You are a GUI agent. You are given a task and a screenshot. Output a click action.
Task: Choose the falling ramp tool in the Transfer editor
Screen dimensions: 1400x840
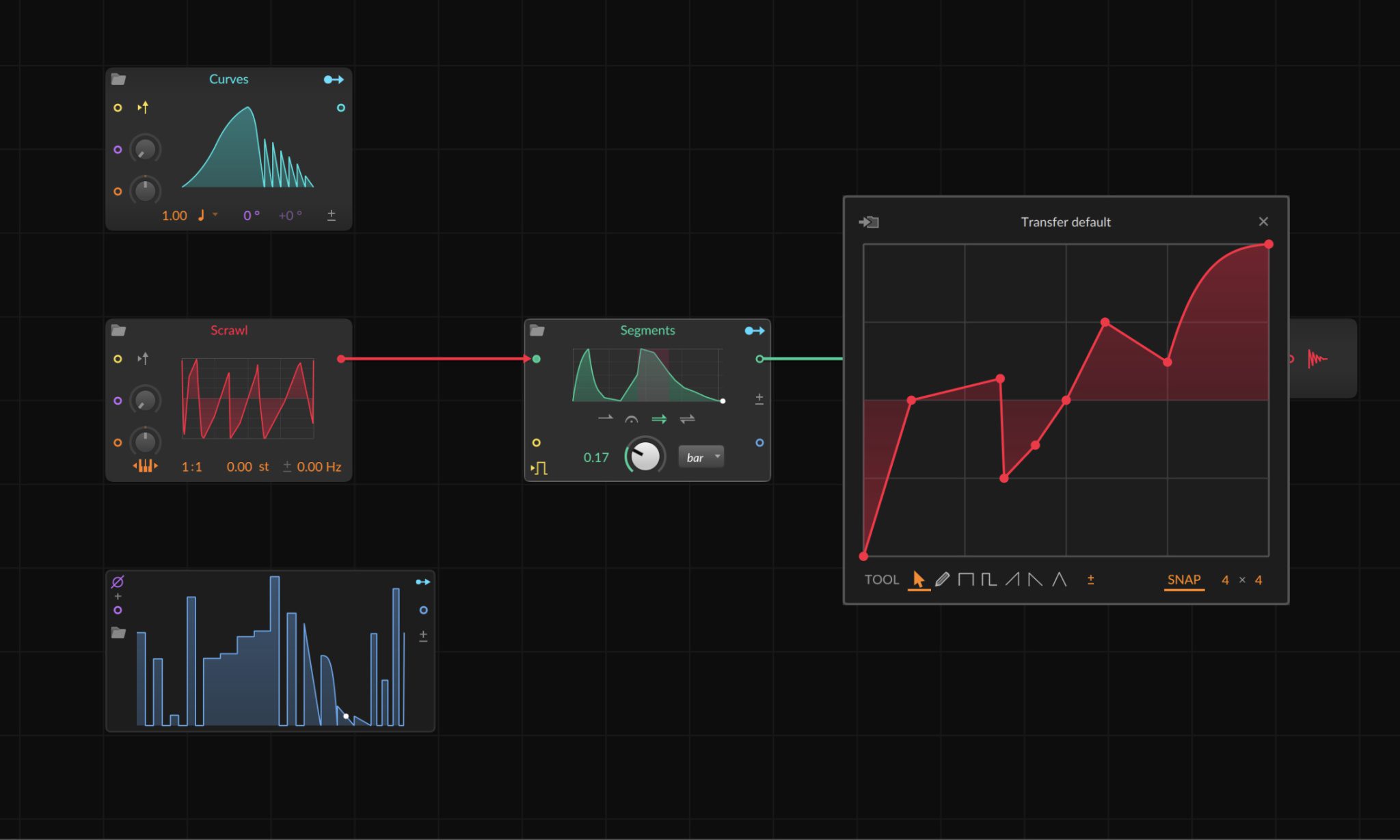(1034, 579)
